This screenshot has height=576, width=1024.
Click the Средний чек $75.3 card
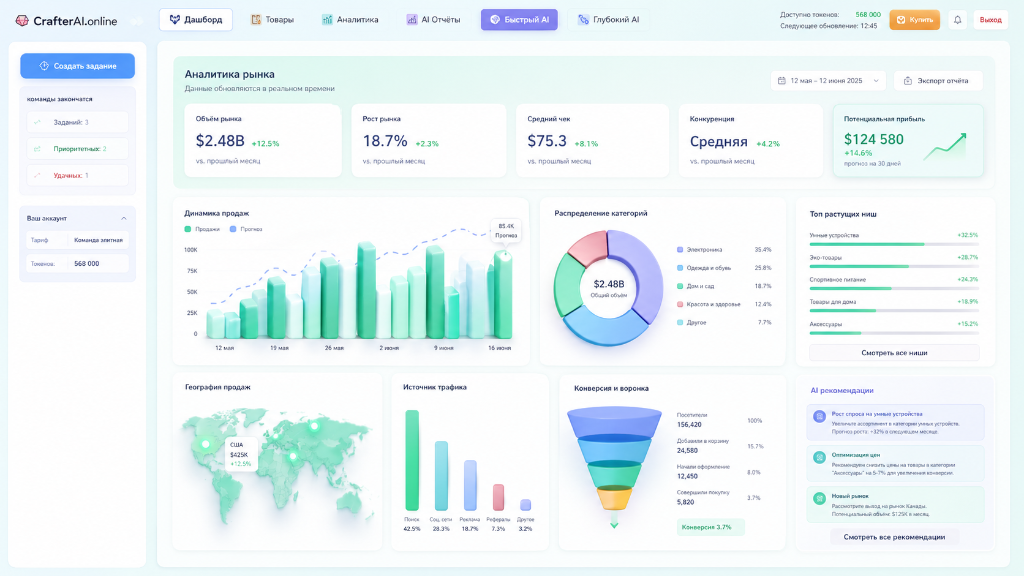592,140
